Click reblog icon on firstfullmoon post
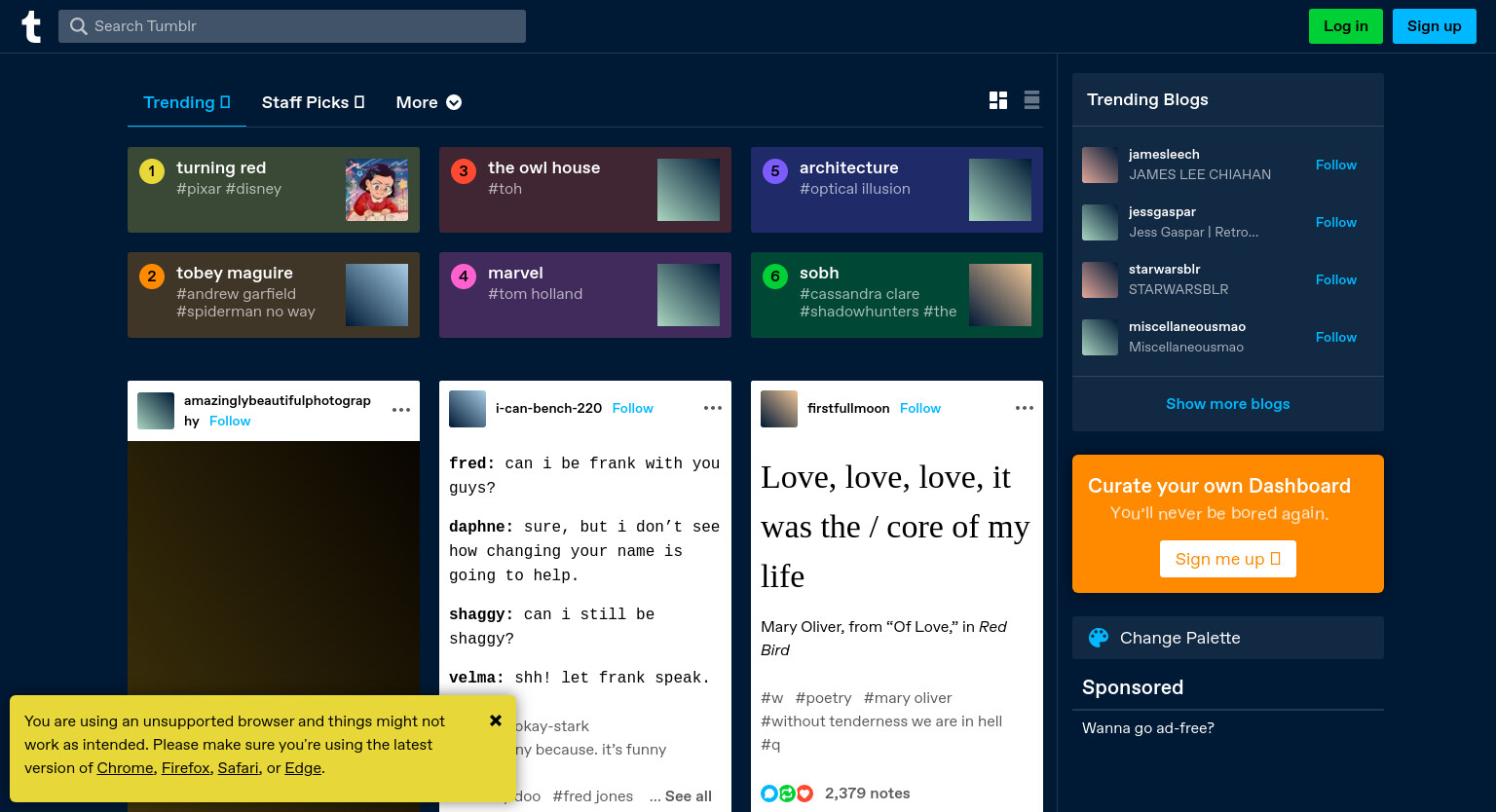1496x812 pixels. click(787, 794)
